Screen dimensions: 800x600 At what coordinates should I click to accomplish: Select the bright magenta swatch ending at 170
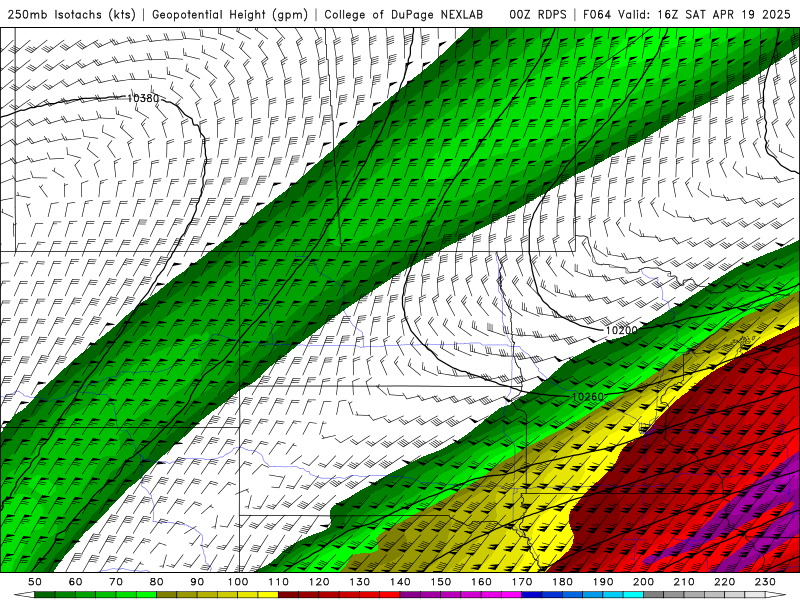tap(511, 594)
